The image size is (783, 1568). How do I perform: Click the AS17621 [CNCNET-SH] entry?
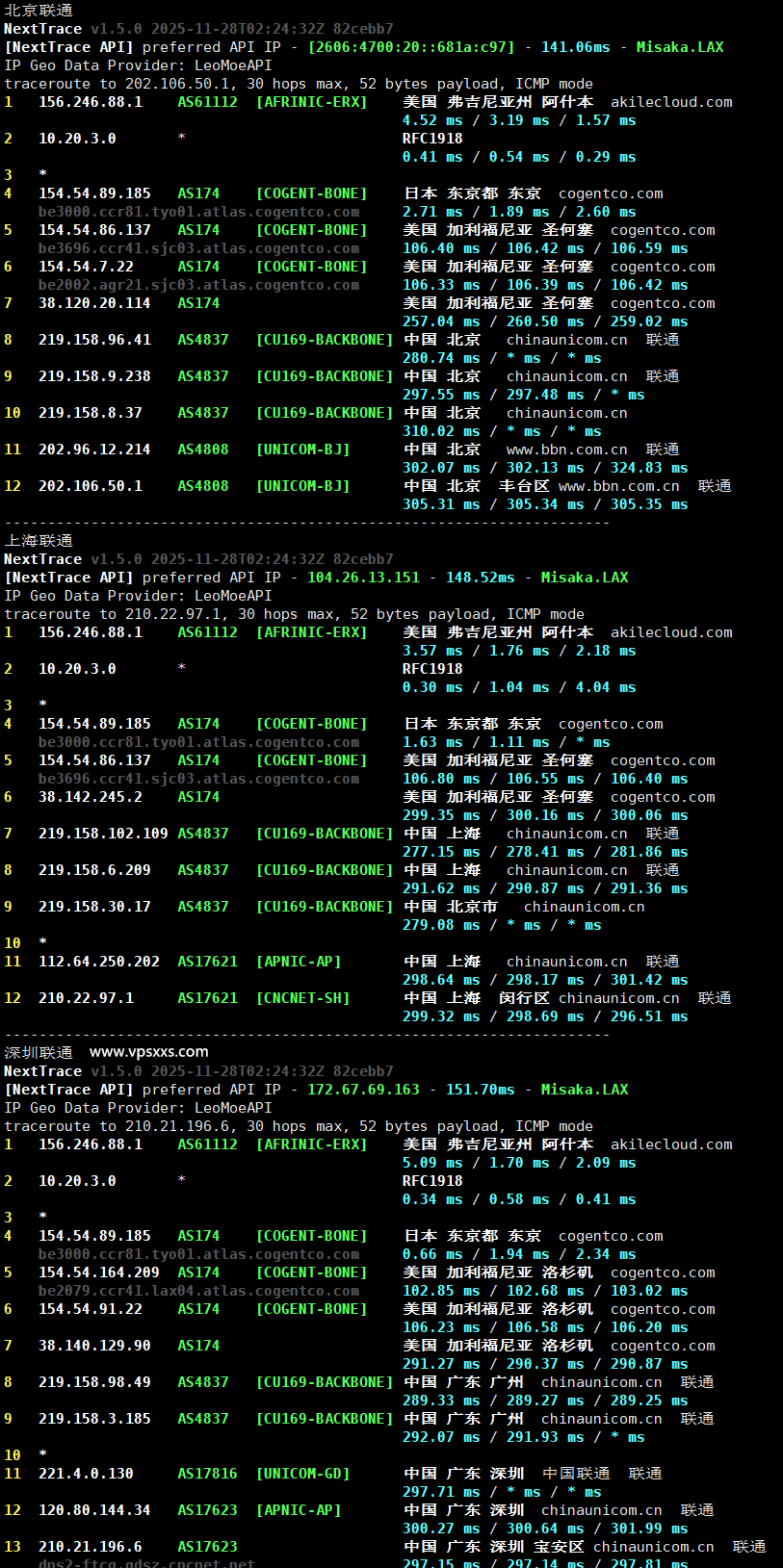264,998
